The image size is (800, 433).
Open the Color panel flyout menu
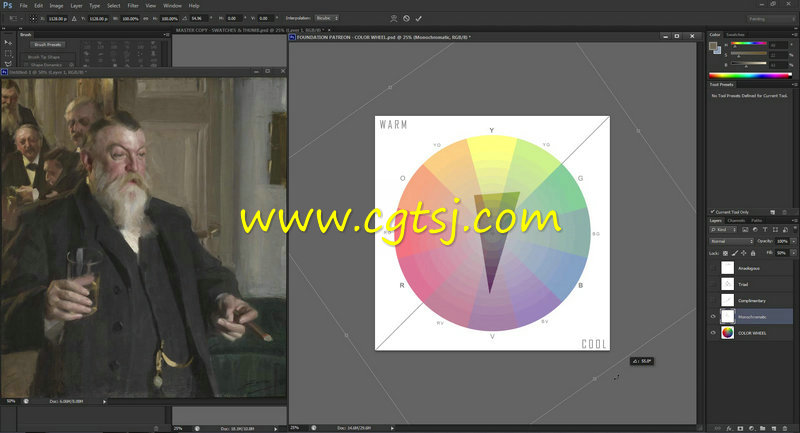pyautogui.click(x=794, y=35)
